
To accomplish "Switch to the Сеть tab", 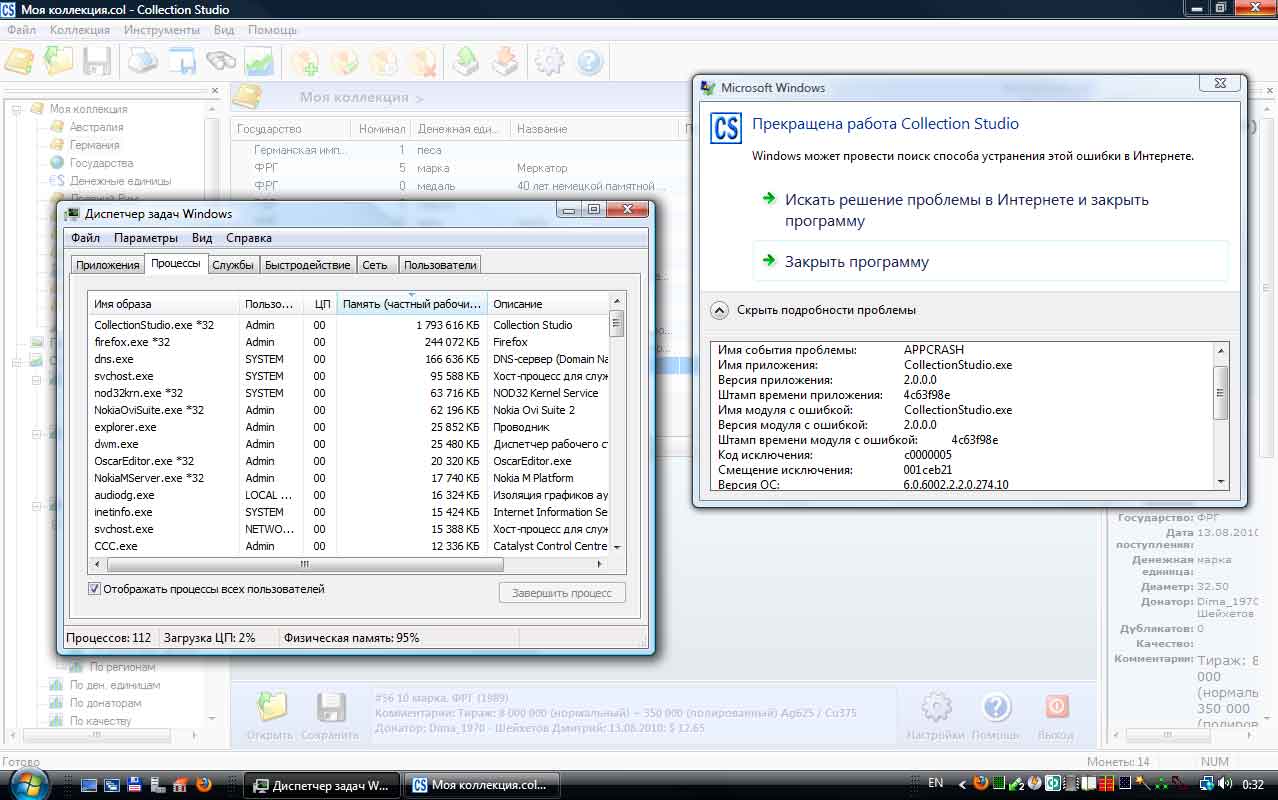I will coord(376,265).
